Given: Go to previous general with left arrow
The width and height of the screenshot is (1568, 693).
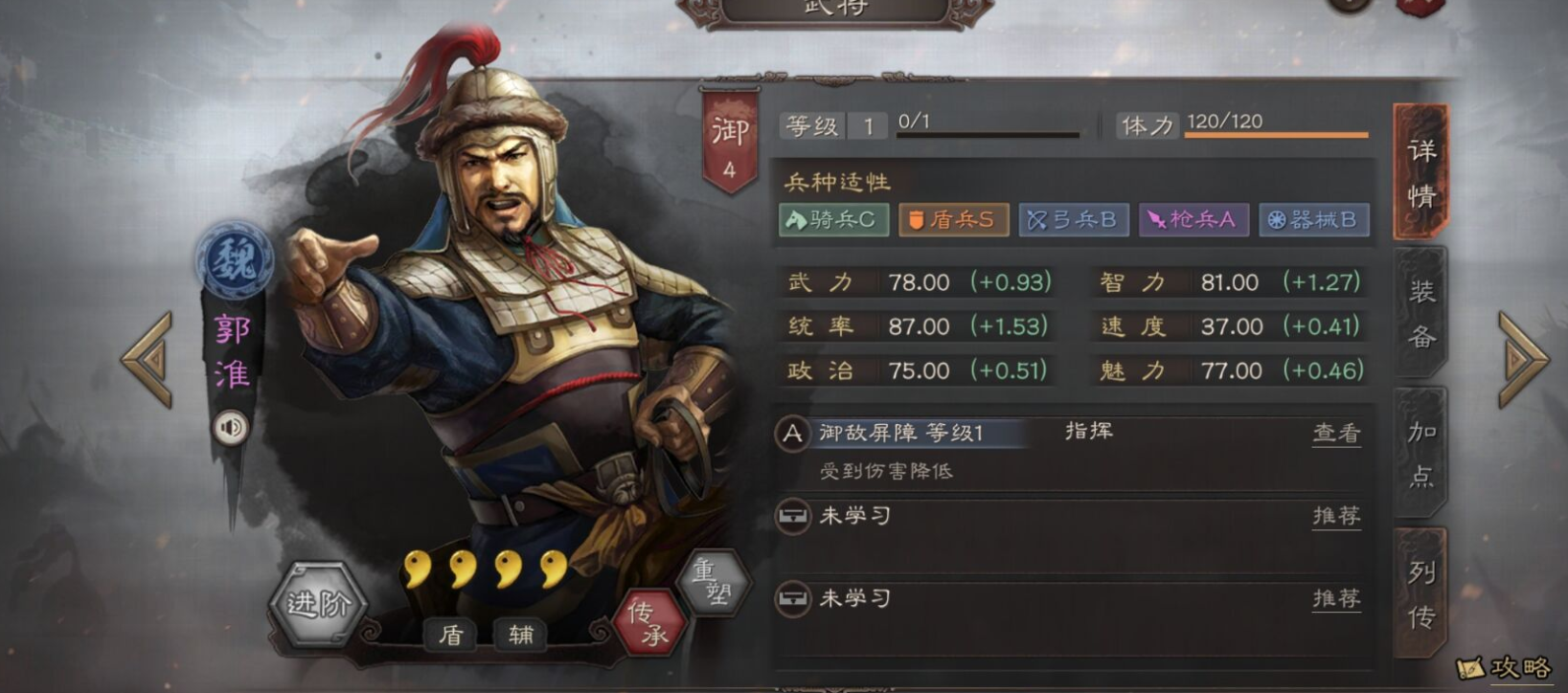Looking at the screenshot, I should [148, 359].
